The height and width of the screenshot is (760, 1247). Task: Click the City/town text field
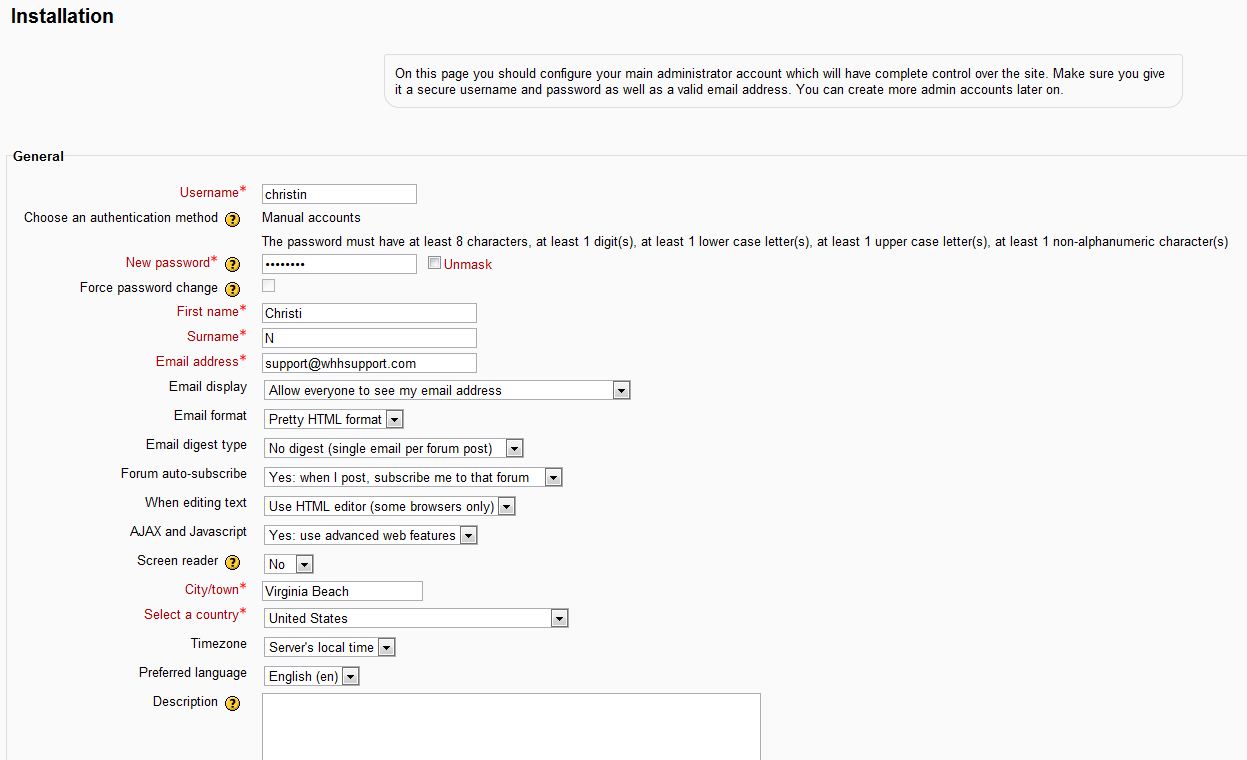[342, 591]
